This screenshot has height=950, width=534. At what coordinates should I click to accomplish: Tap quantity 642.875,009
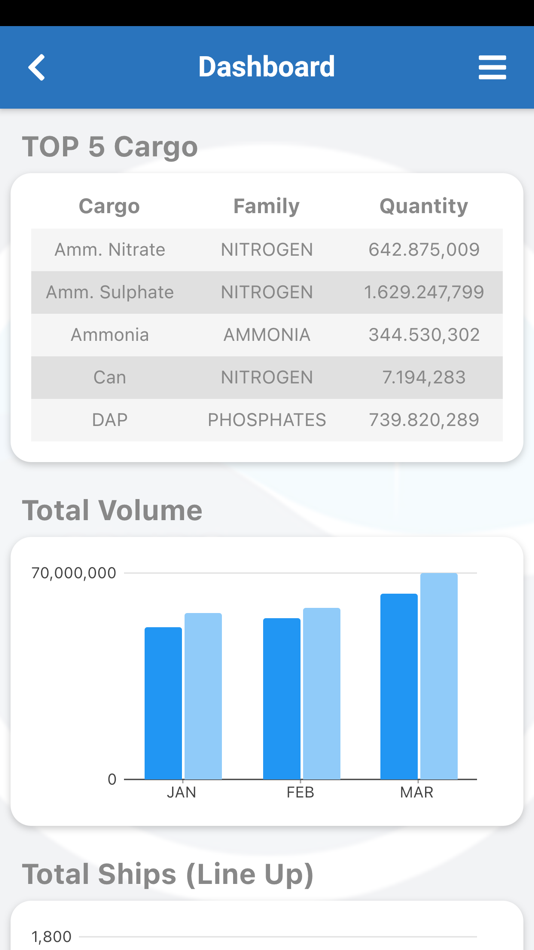click(x=424, y=250)
